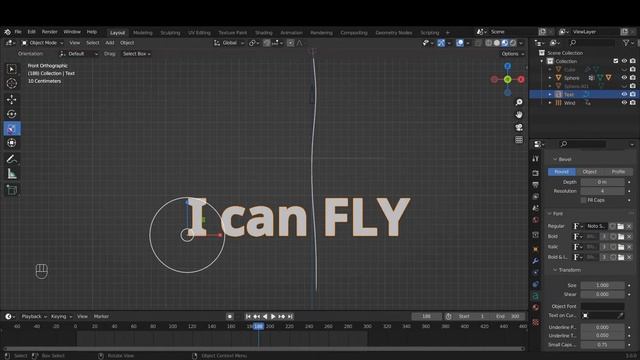Open the Orientation Default dropdown
The image size is (640, 360).
coord(79,54)
